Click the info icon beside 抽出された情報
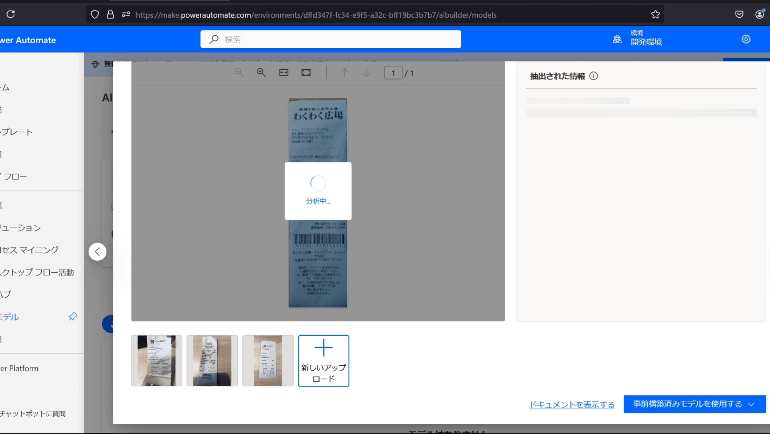 tap(594, 76)
